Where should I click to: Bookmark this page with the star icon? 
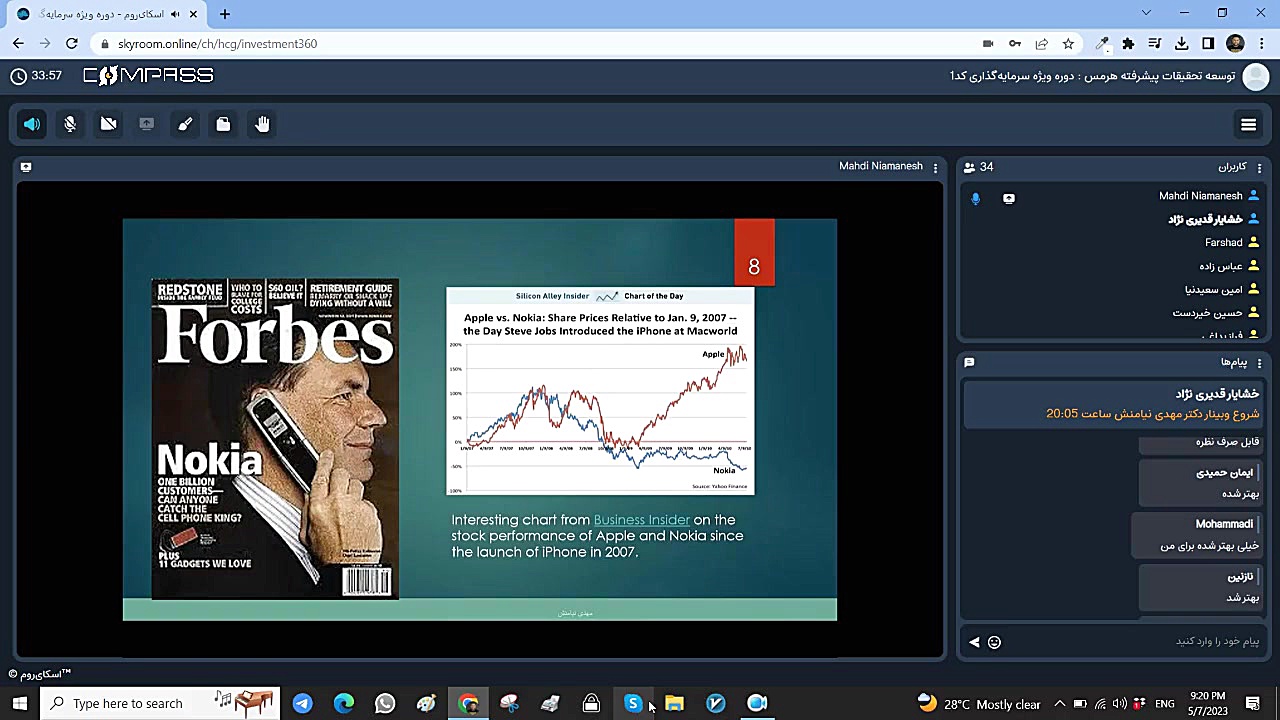[1068, 44]
